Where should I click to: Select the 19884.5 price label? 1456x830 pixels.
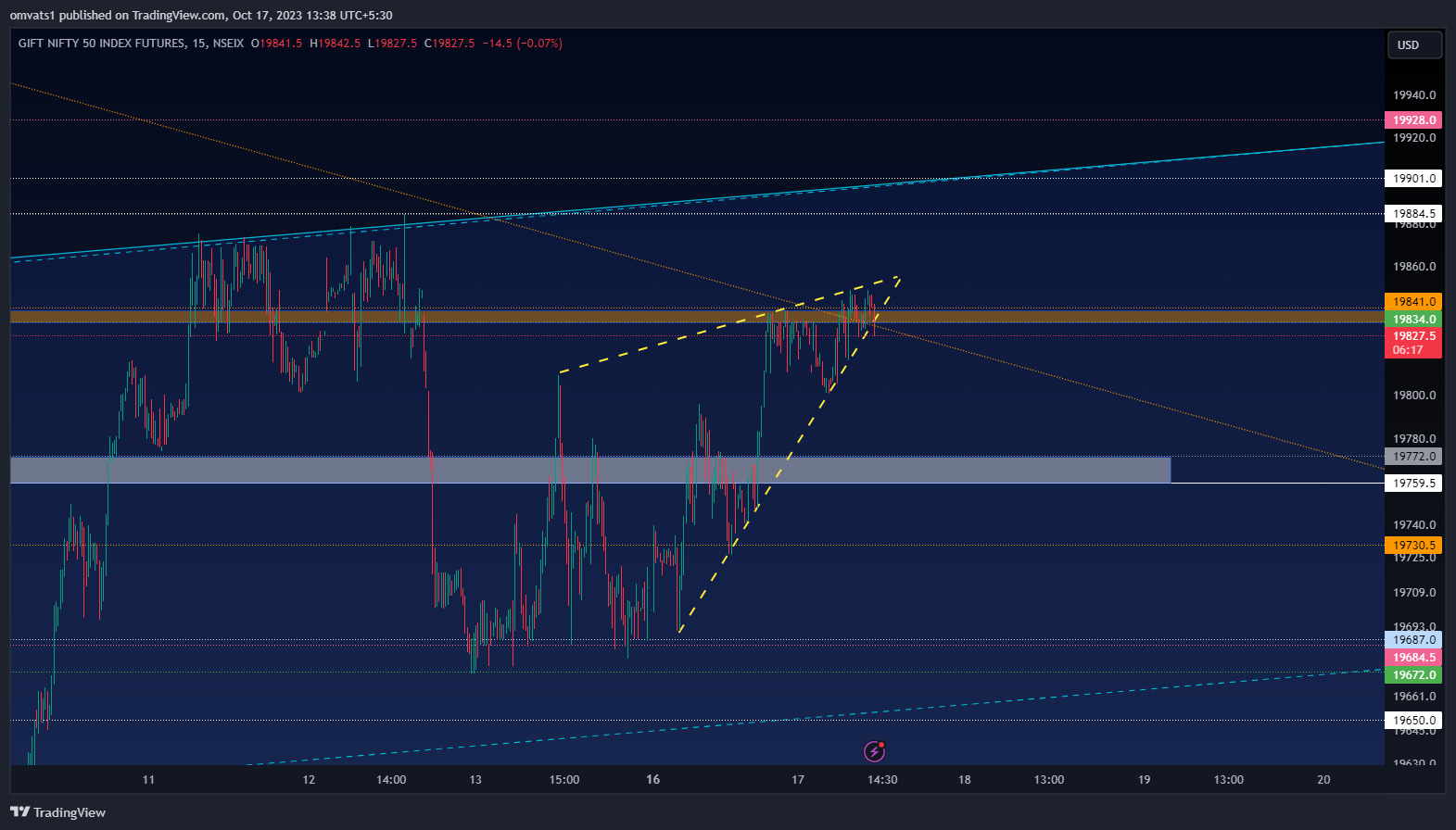pyautogui.click(x=1413, y=214)
